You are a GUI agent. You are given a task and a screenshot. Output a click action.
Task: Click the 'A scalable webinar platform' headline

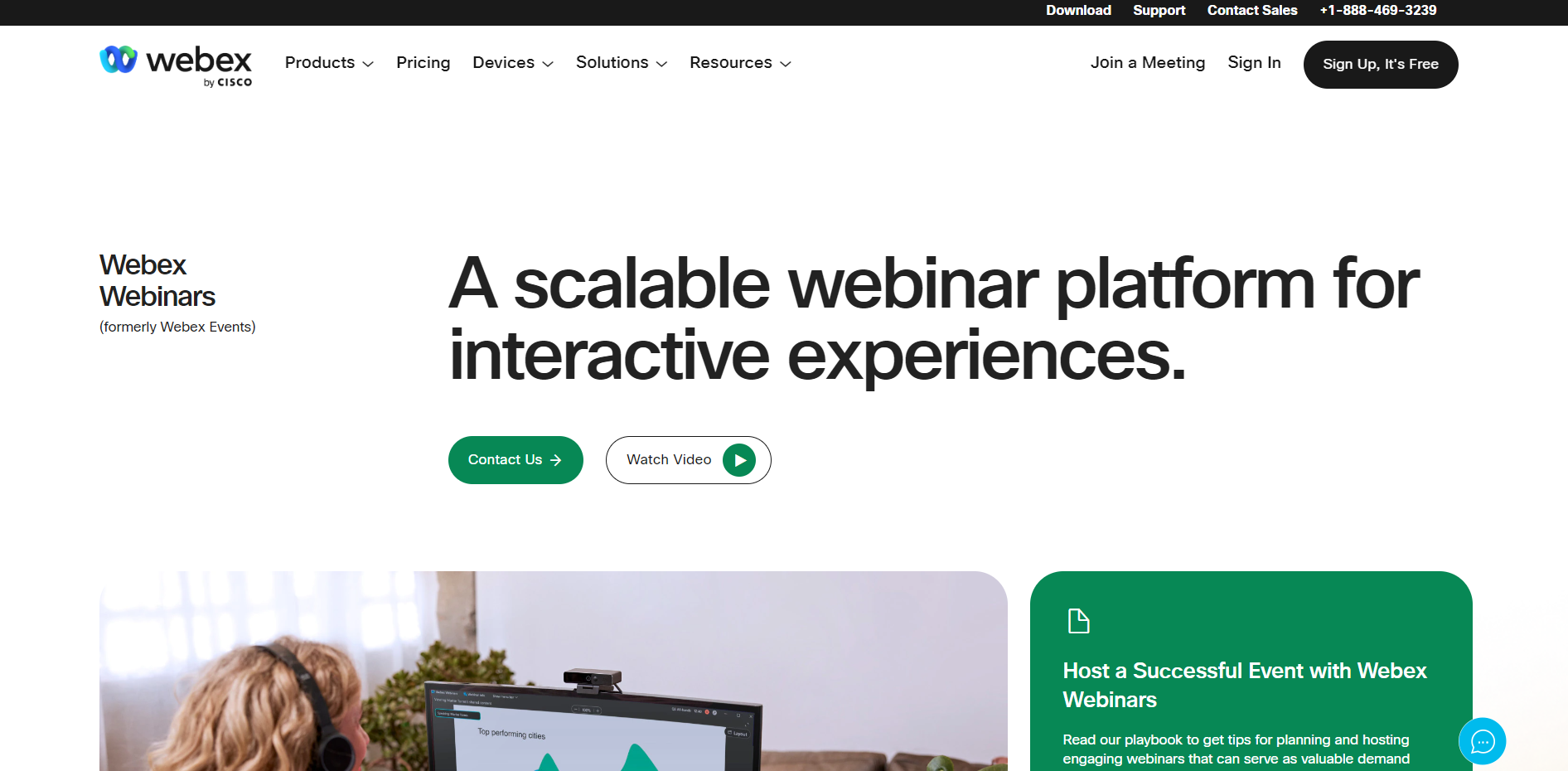coord(934,319)
